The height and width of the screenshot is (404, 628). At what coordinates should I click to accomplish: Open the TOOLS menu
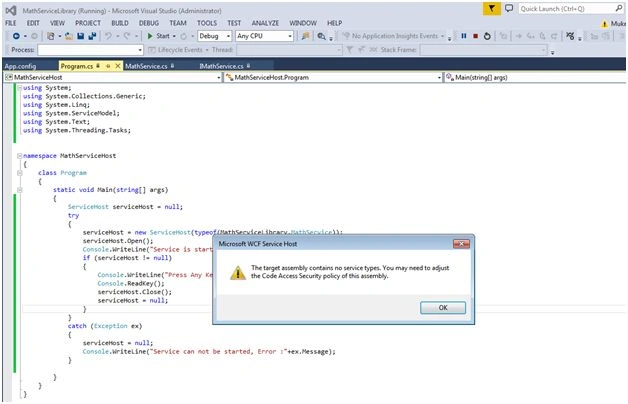(x=207, y=23)
